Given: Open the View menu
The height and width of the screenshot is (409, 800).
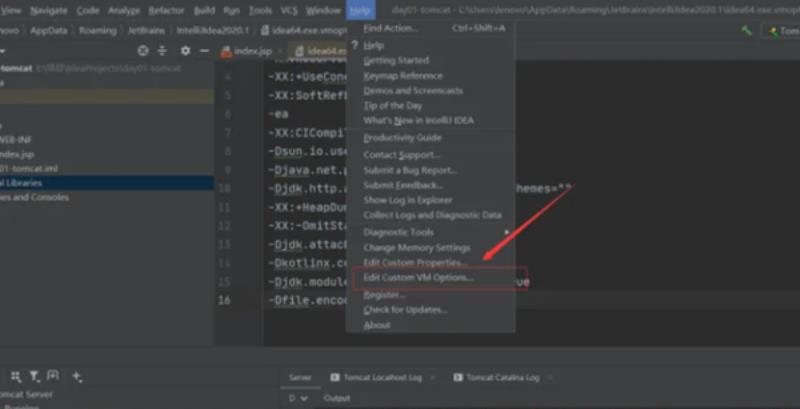Looking at the screenshot, I should pos(11,10).
